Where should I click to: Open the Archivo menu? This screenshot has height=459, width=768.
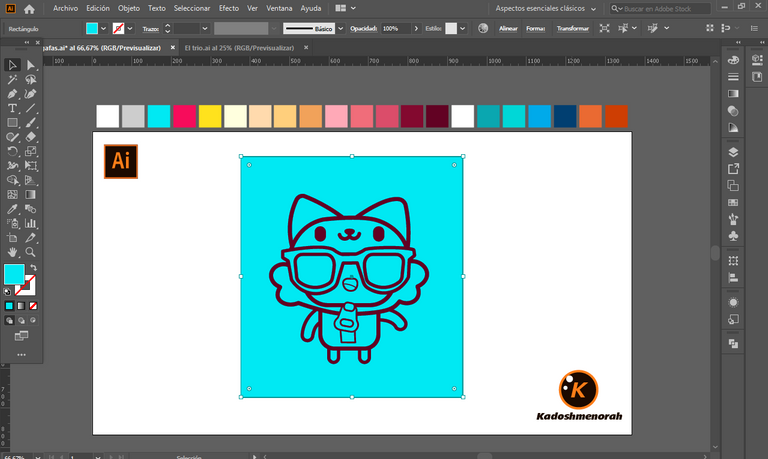point(65,8)
